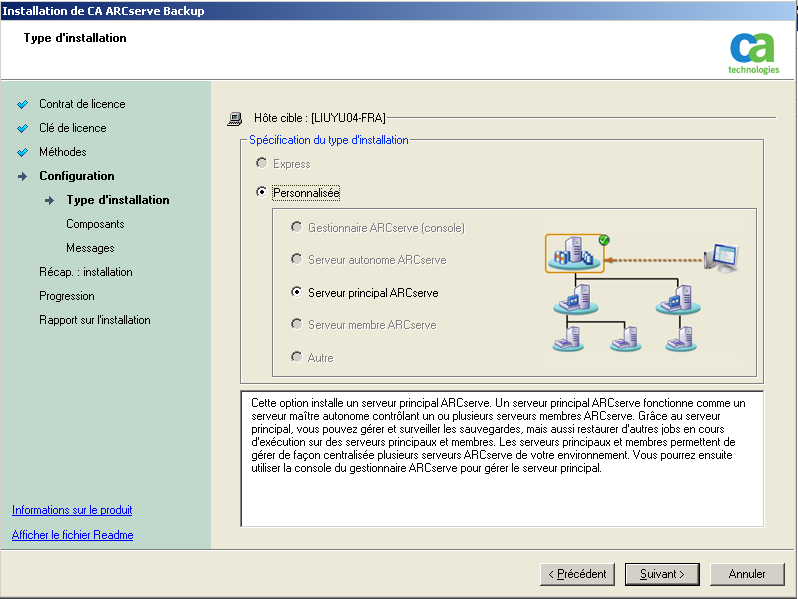Select the Express installation radio button
798x599 pixels.
pos(261,163)
